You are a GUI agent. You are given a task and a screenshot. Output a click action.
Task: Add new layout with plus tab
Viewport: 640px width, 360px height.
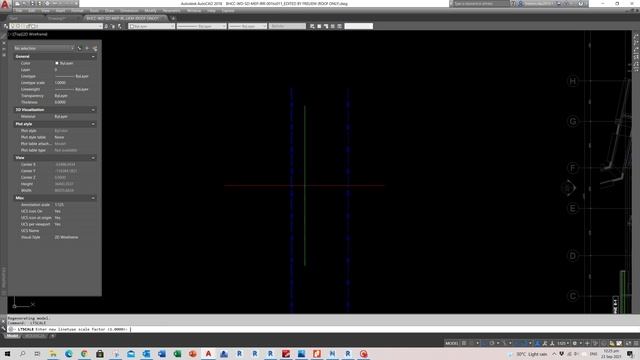[53, 336]
